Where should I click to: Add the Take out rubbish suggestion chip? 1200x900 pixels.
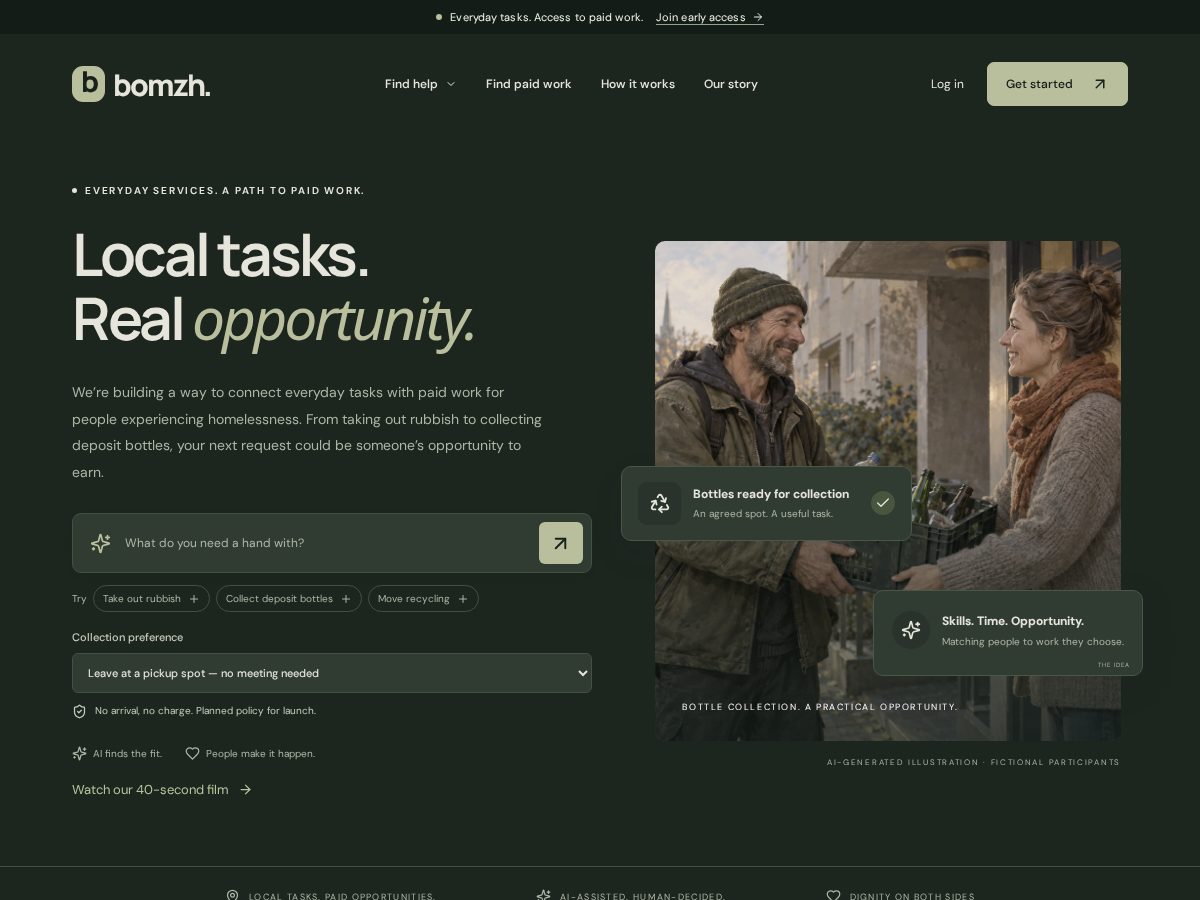(x=151, y=599)
